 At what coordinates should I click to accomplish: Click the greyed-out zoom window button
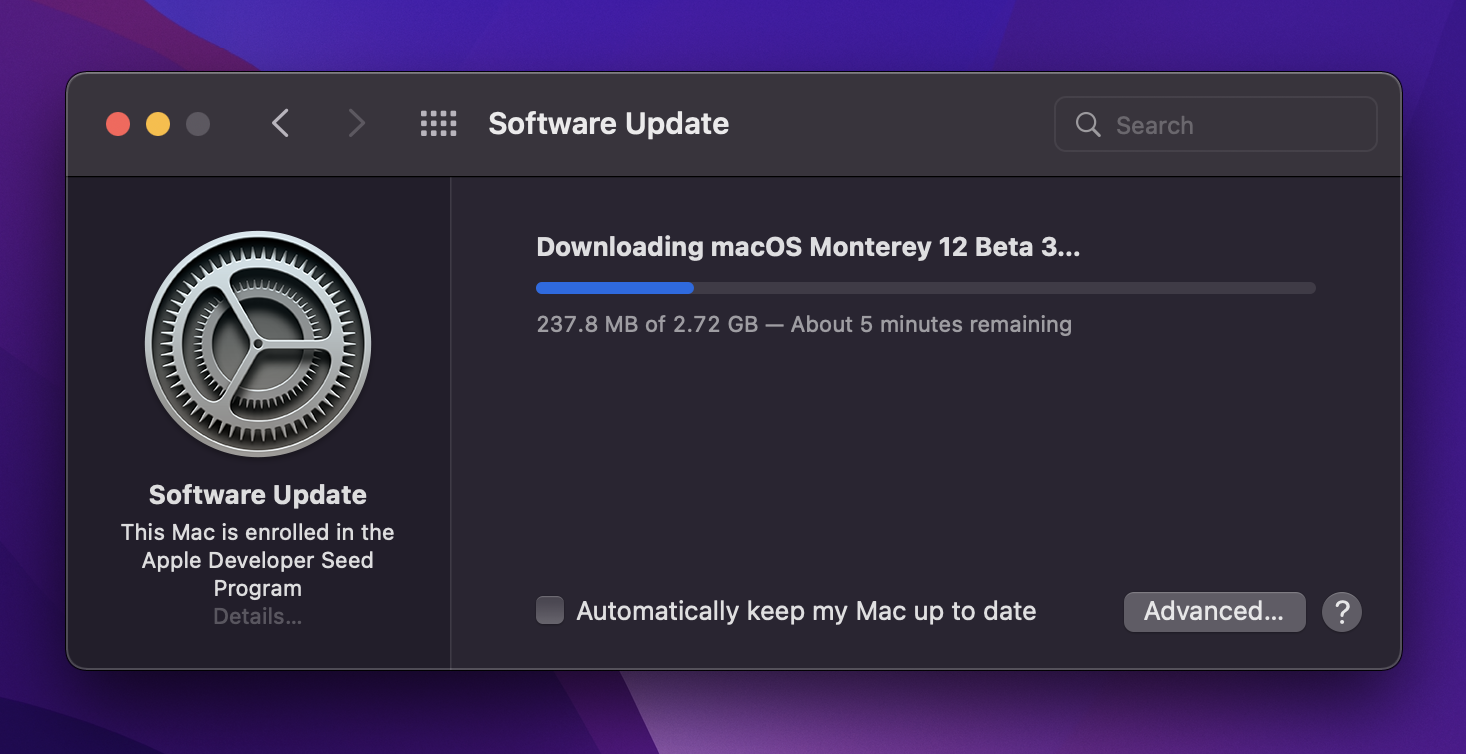[198, 124]
